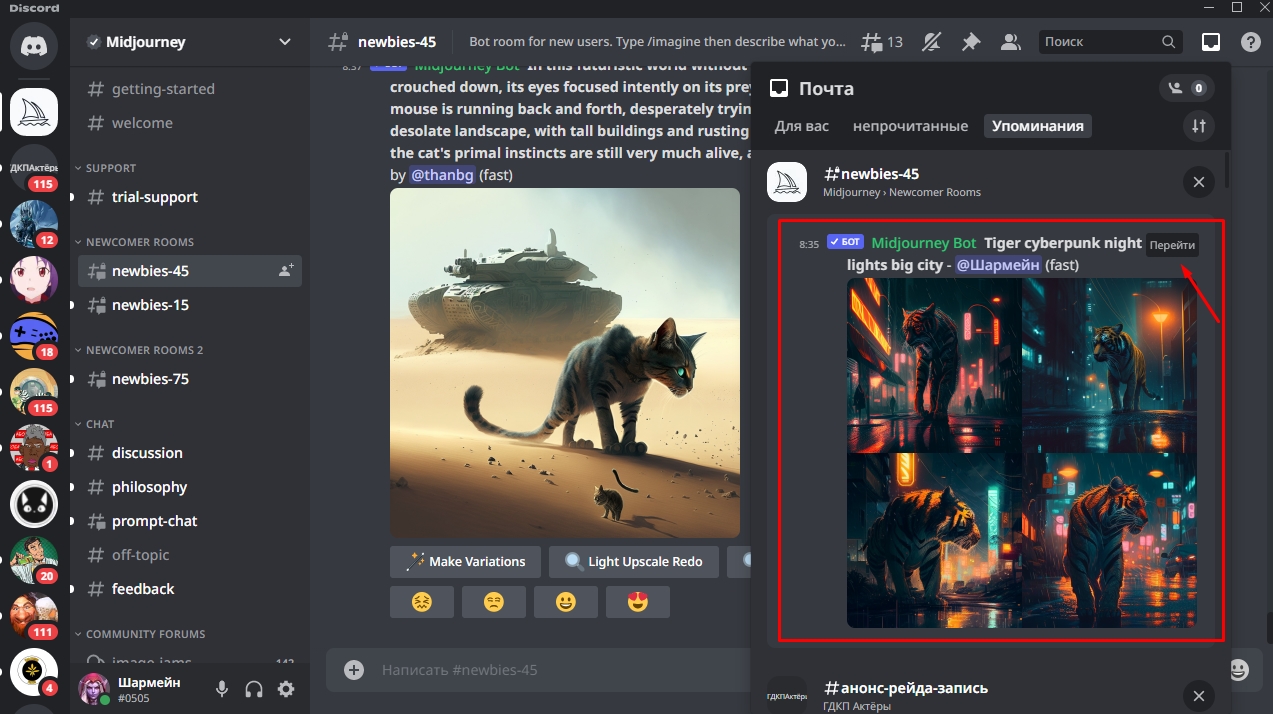
Task: Open the black cat face server
Action: [x=34, y=504]
